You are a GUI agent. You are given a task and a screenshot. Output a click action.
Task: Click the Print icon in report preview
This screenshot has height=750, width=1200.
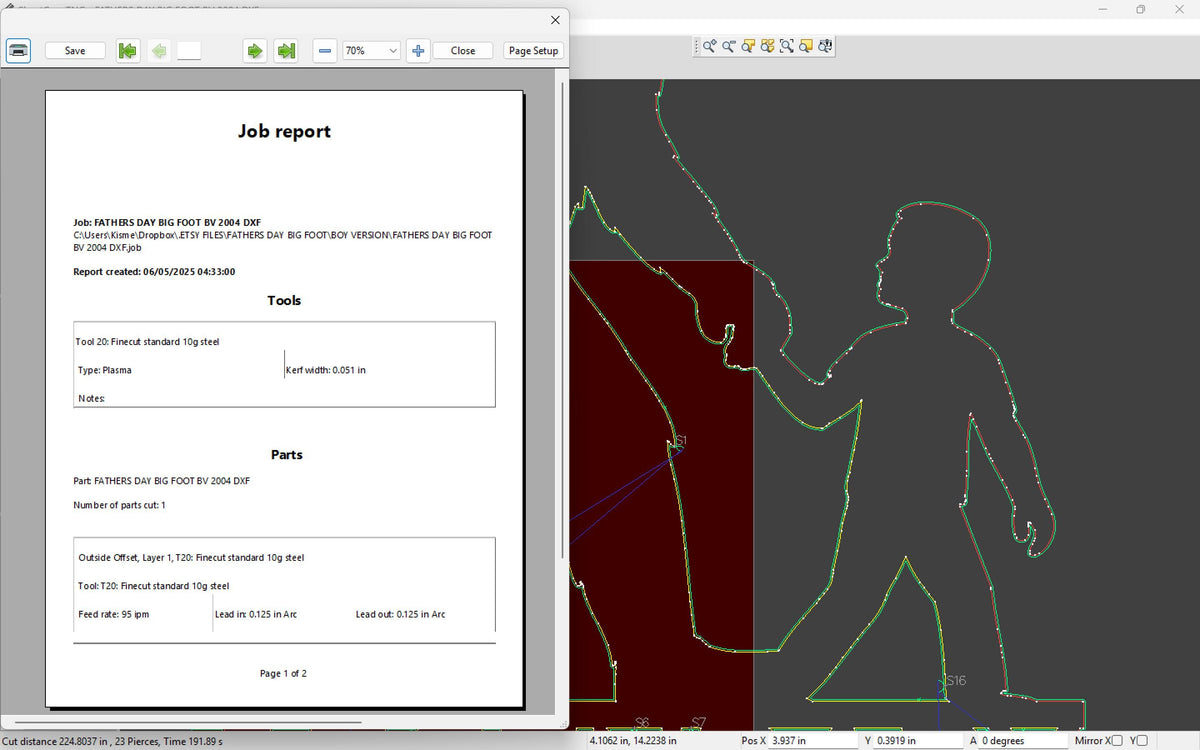pos(19,50)
